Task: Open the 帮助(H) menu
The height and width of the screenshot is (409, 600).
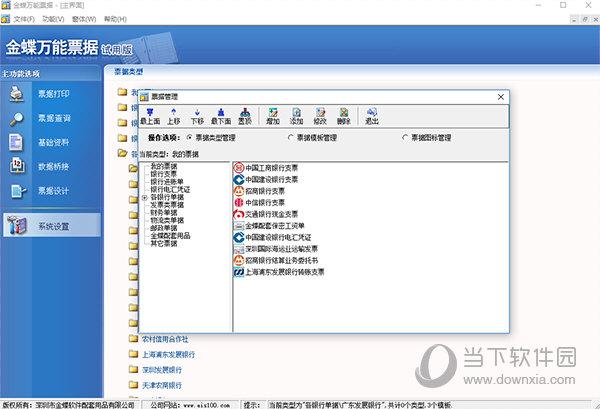Action: [x=115, y=19]
